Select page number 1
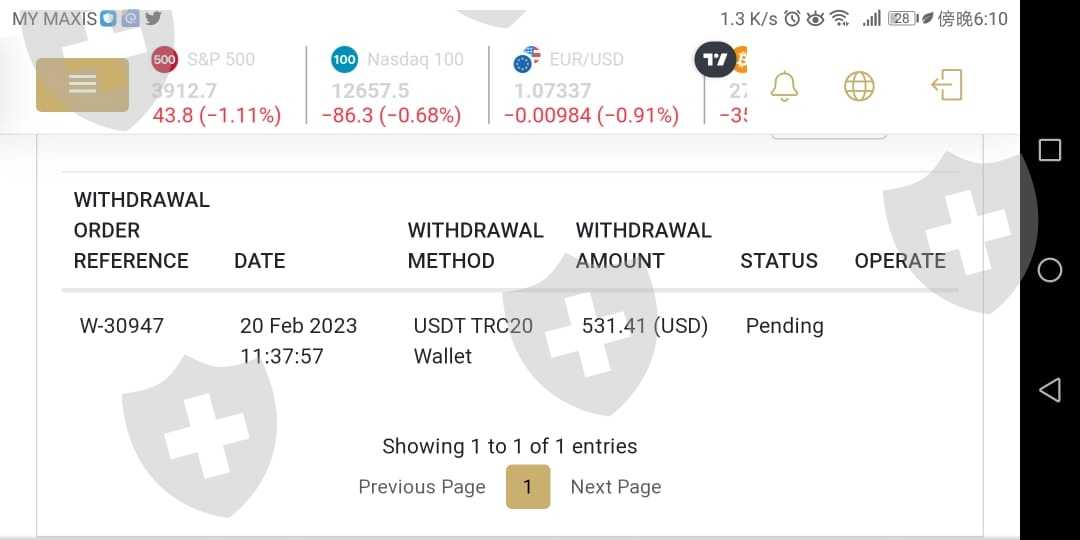Screen dimensions: 1080x540 (528, 487)
